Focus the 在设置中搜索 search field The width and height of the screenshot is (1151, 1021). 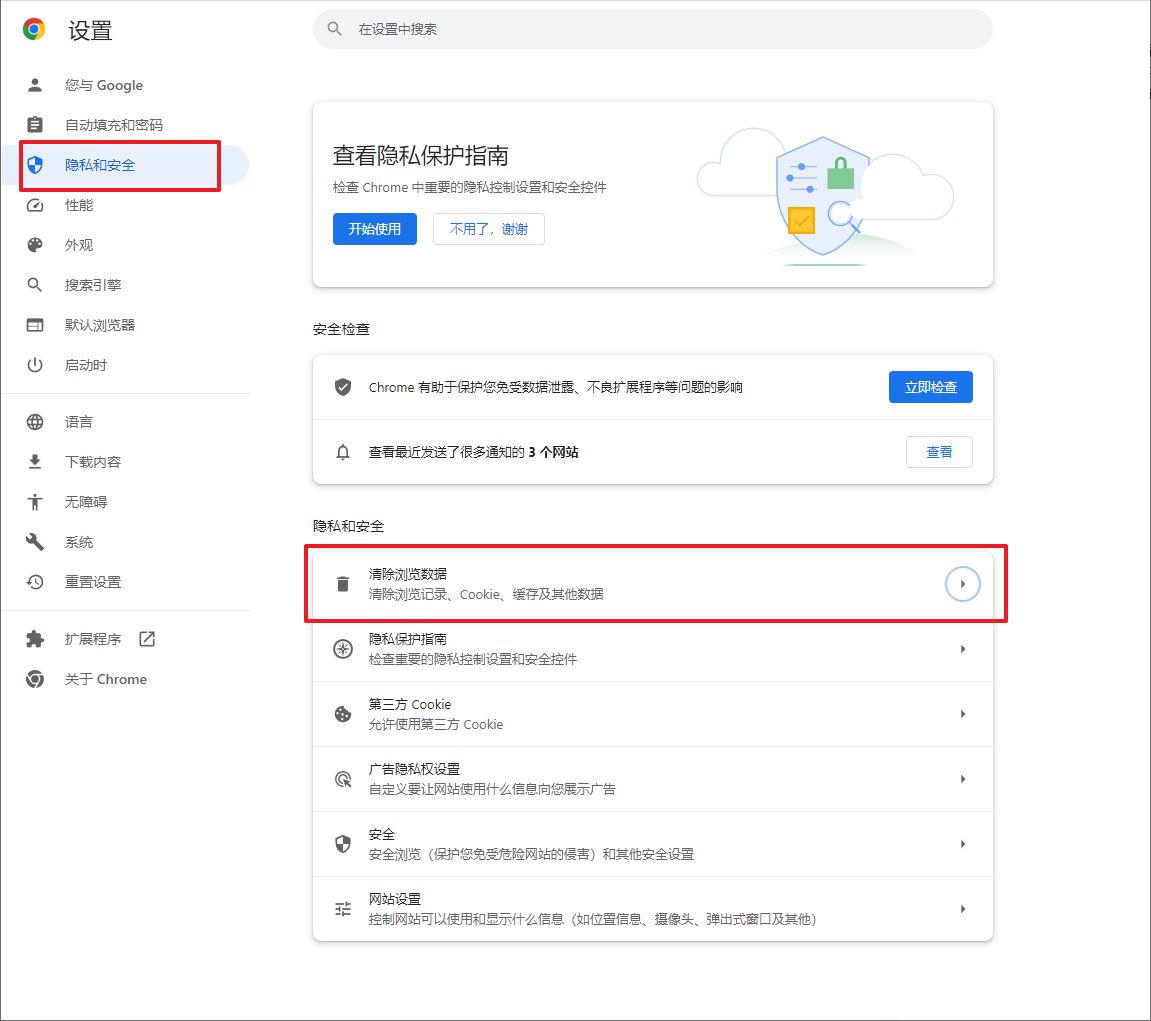pyautogui.click(x=653, y=29)
